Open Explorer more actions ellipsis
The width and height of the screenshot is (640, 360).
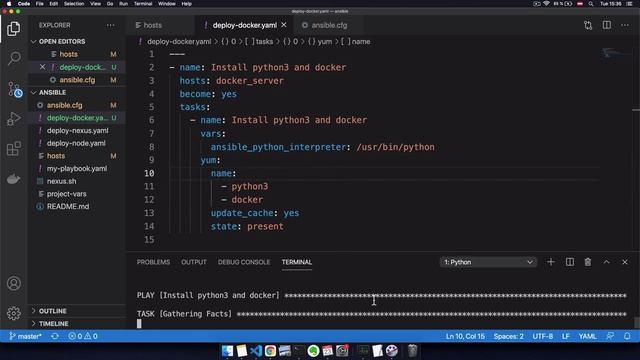(111, 25)
